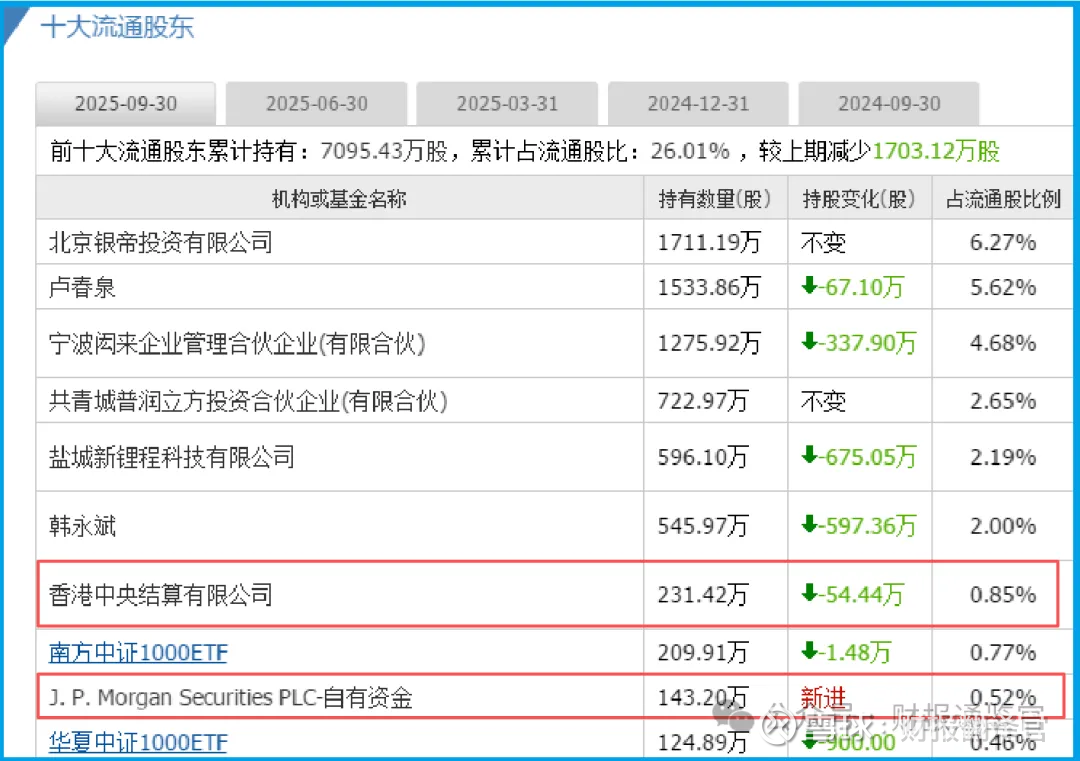Select the 韩永斌 shareholder name
Image resolution: width=1080 pixels, height=761 pixels.
click(82, 526)
